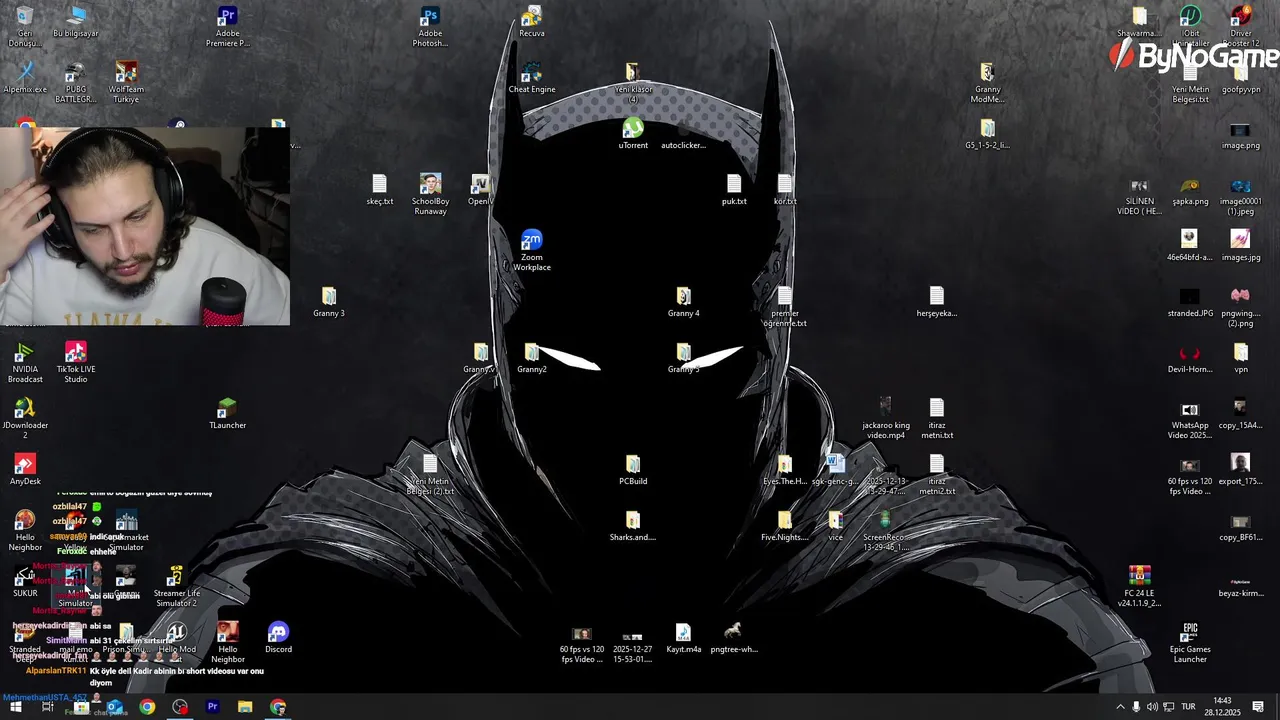Open AnyDesk desktop shortcut
Viewport: 1280px width, 720px height.
point(25,470)
